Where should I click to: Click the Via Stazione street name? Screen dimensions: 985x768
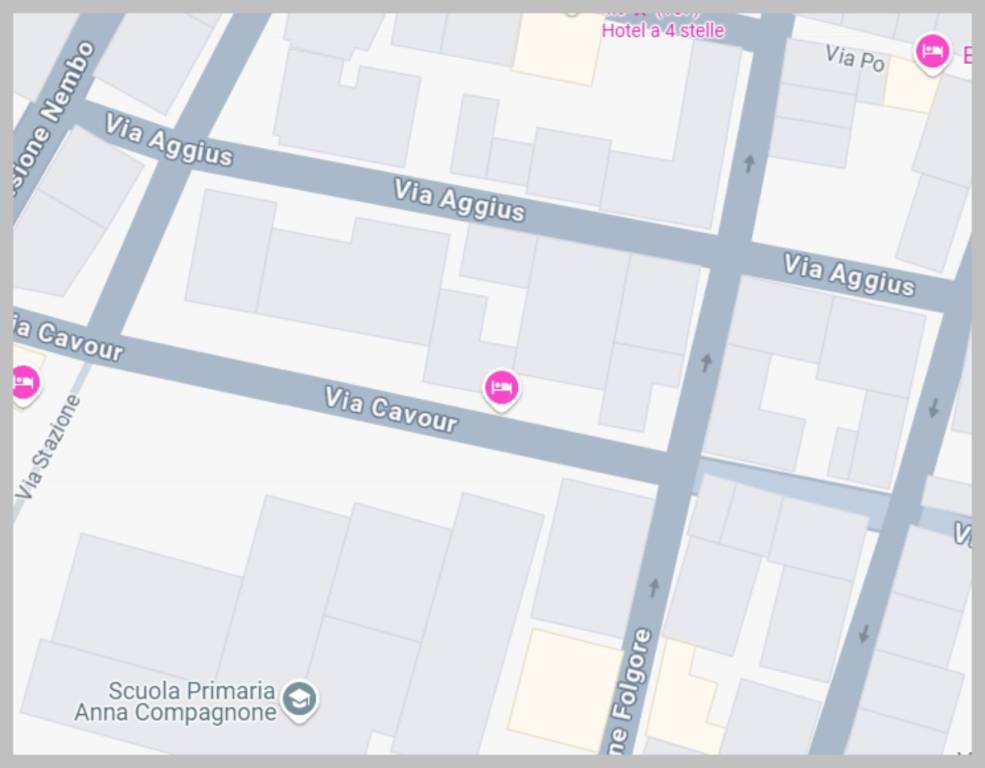(48, 446)
